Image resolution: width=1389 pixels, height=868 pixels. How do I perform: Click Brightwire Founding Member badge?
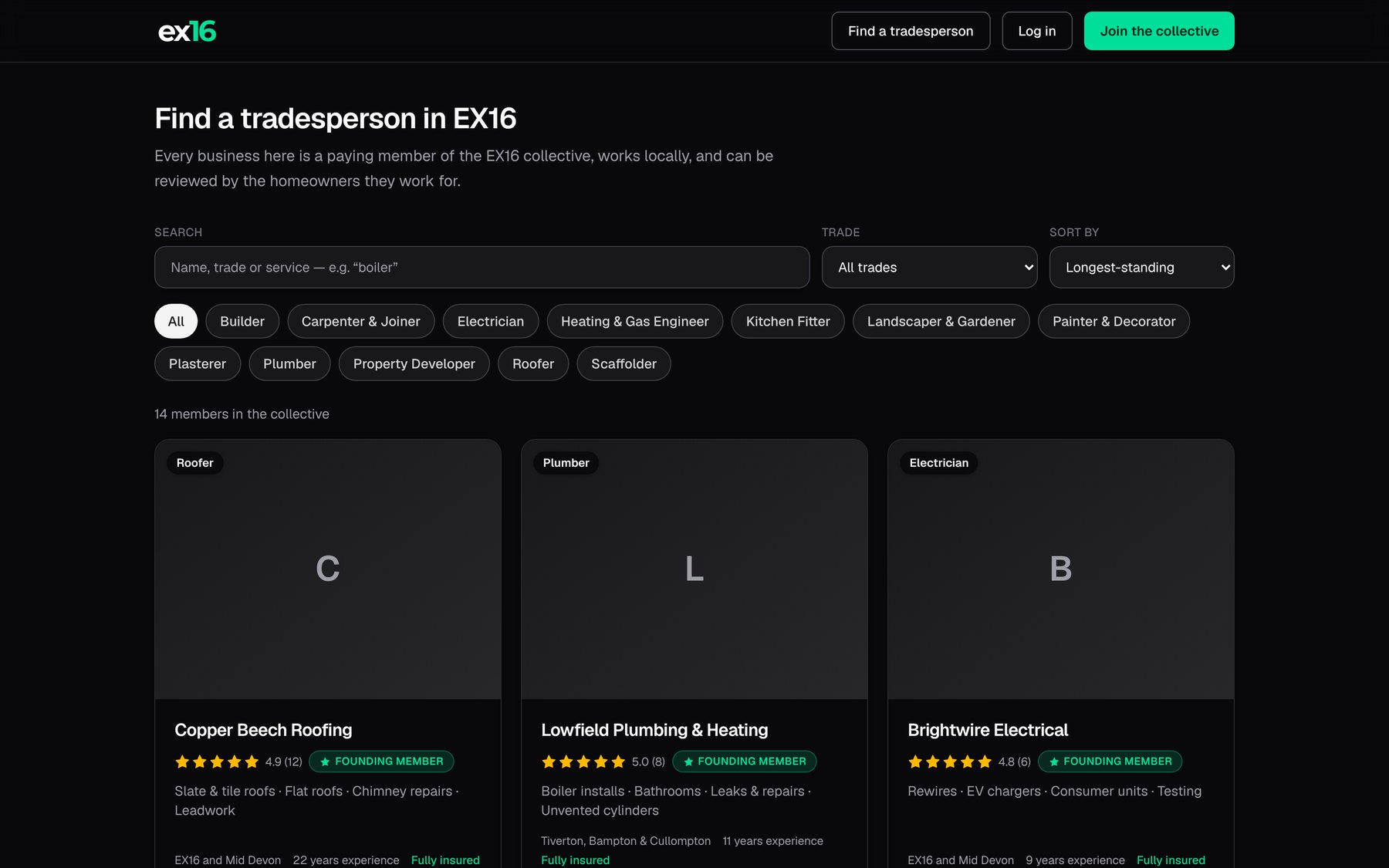tap(1110, 762)
